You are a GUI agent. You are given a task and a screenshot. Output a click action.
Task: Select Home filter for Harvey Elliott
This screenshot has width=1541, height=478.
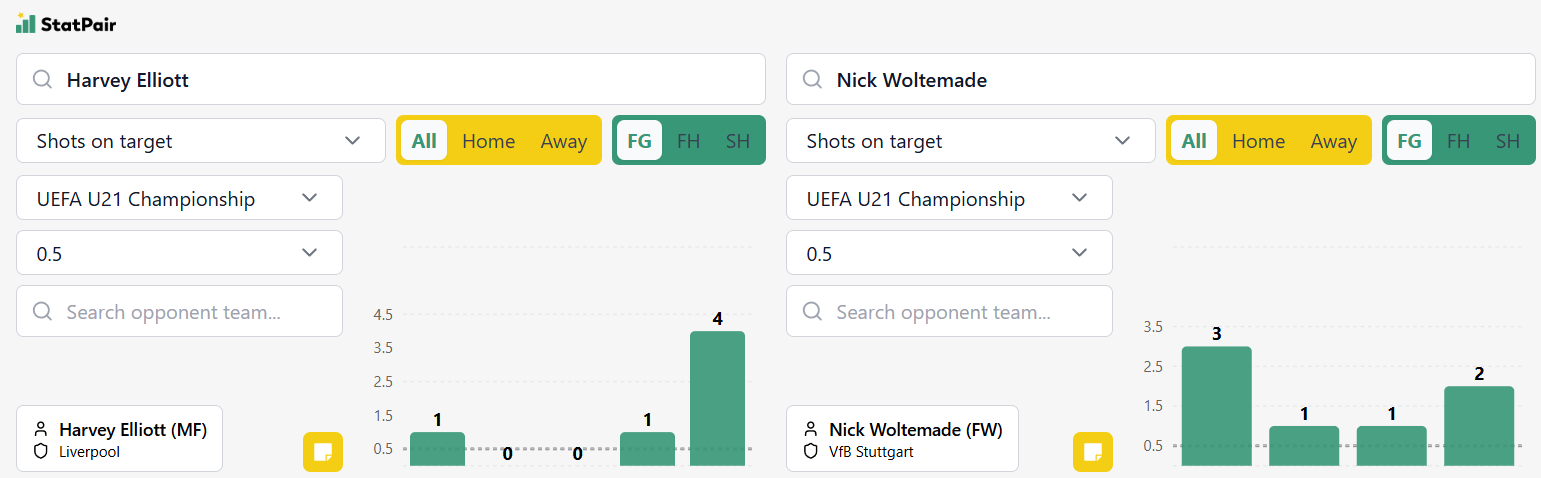(488, 141)
